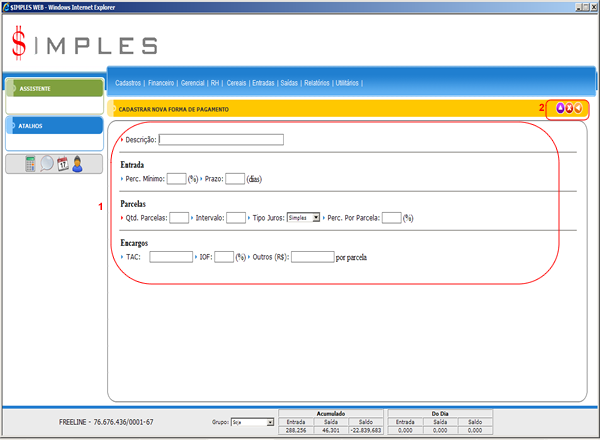The height and width of the screenshot is (440, 600).
Task: Open the Utilitários menu
Action: click(347, 83)
